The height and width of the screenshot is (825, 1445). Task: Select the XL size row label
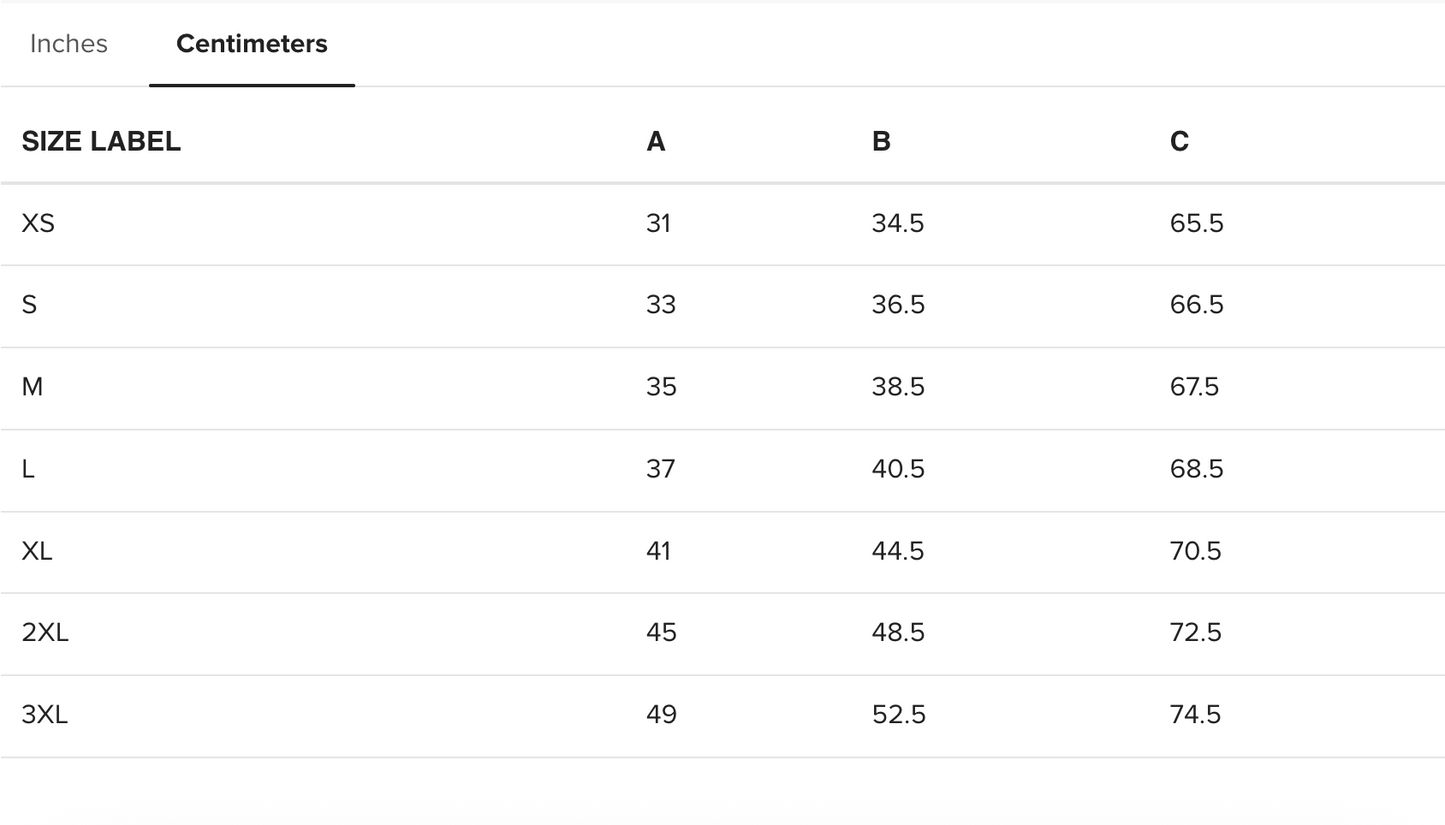pos(37,551)
